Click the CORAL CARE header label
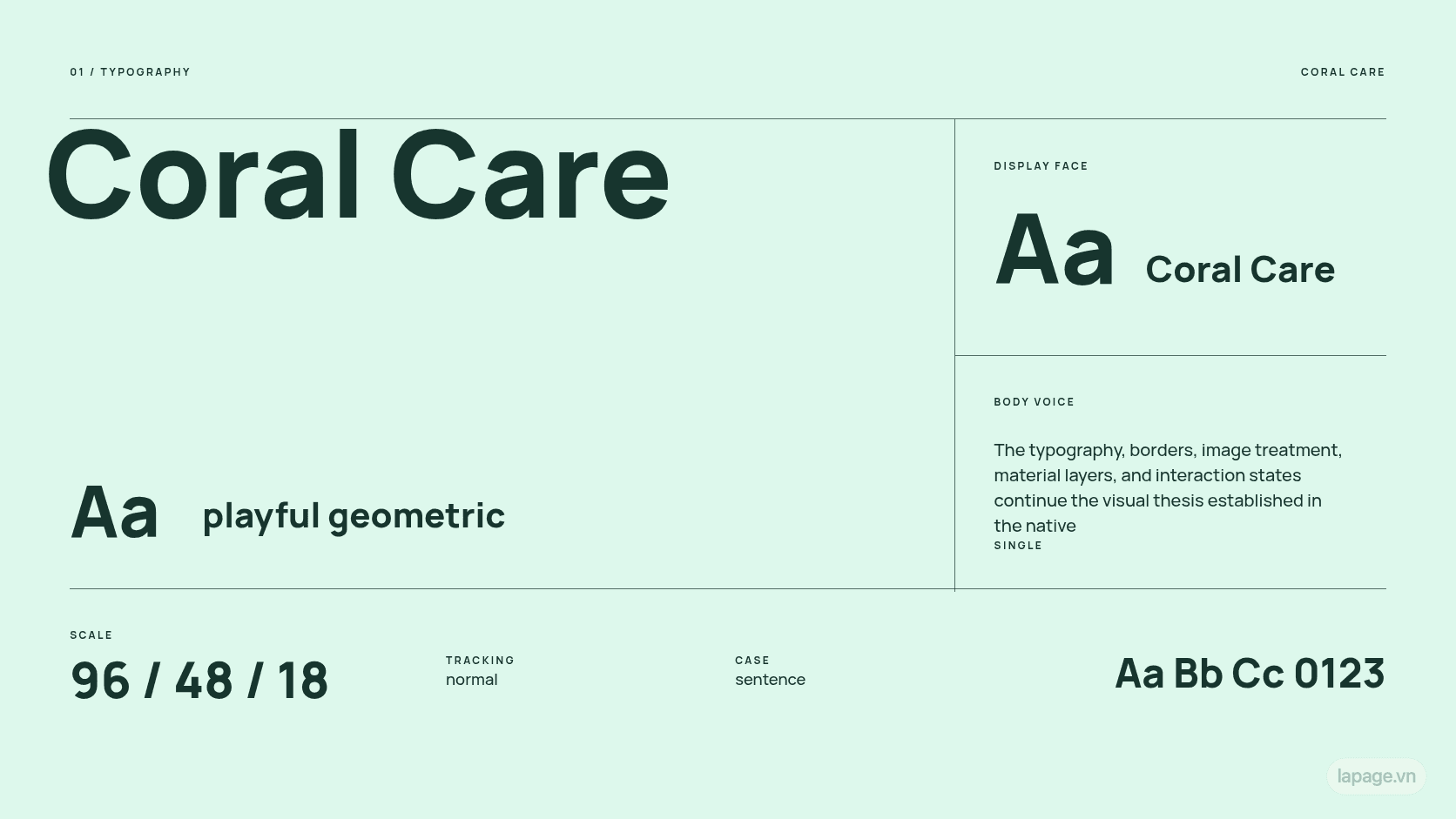 [x=1343, y=72]
